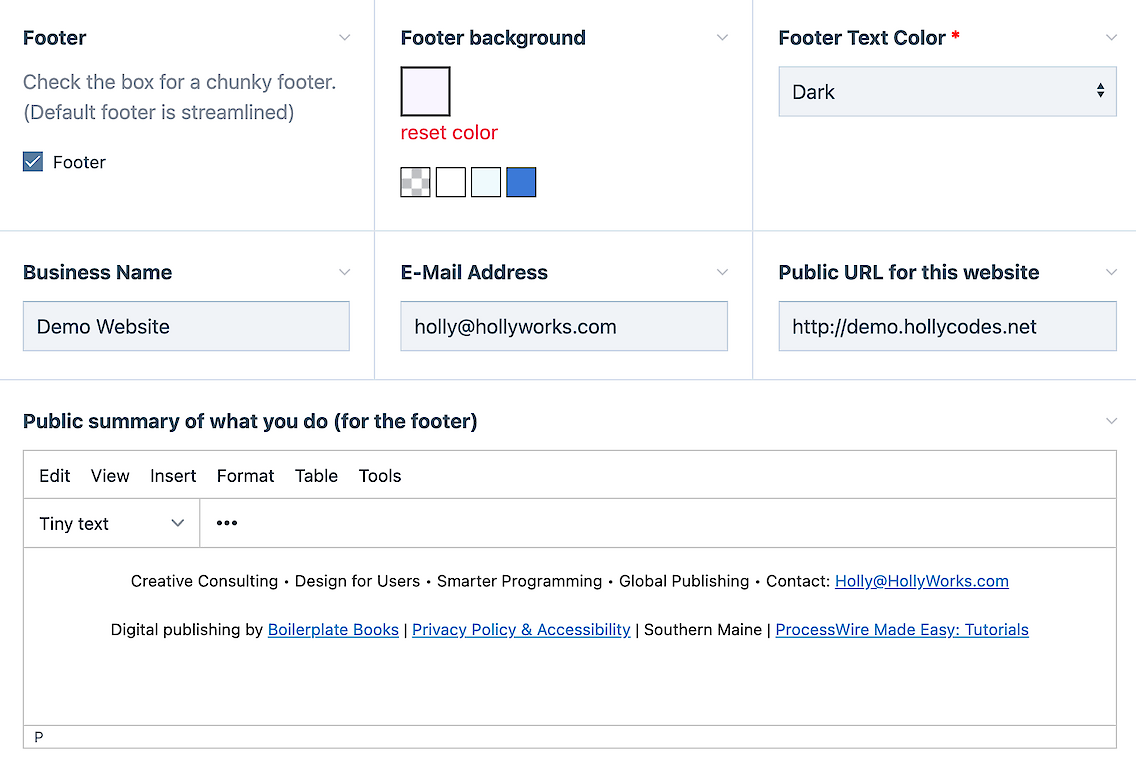Collapse the Public URL field chevron

point(1111,272)
